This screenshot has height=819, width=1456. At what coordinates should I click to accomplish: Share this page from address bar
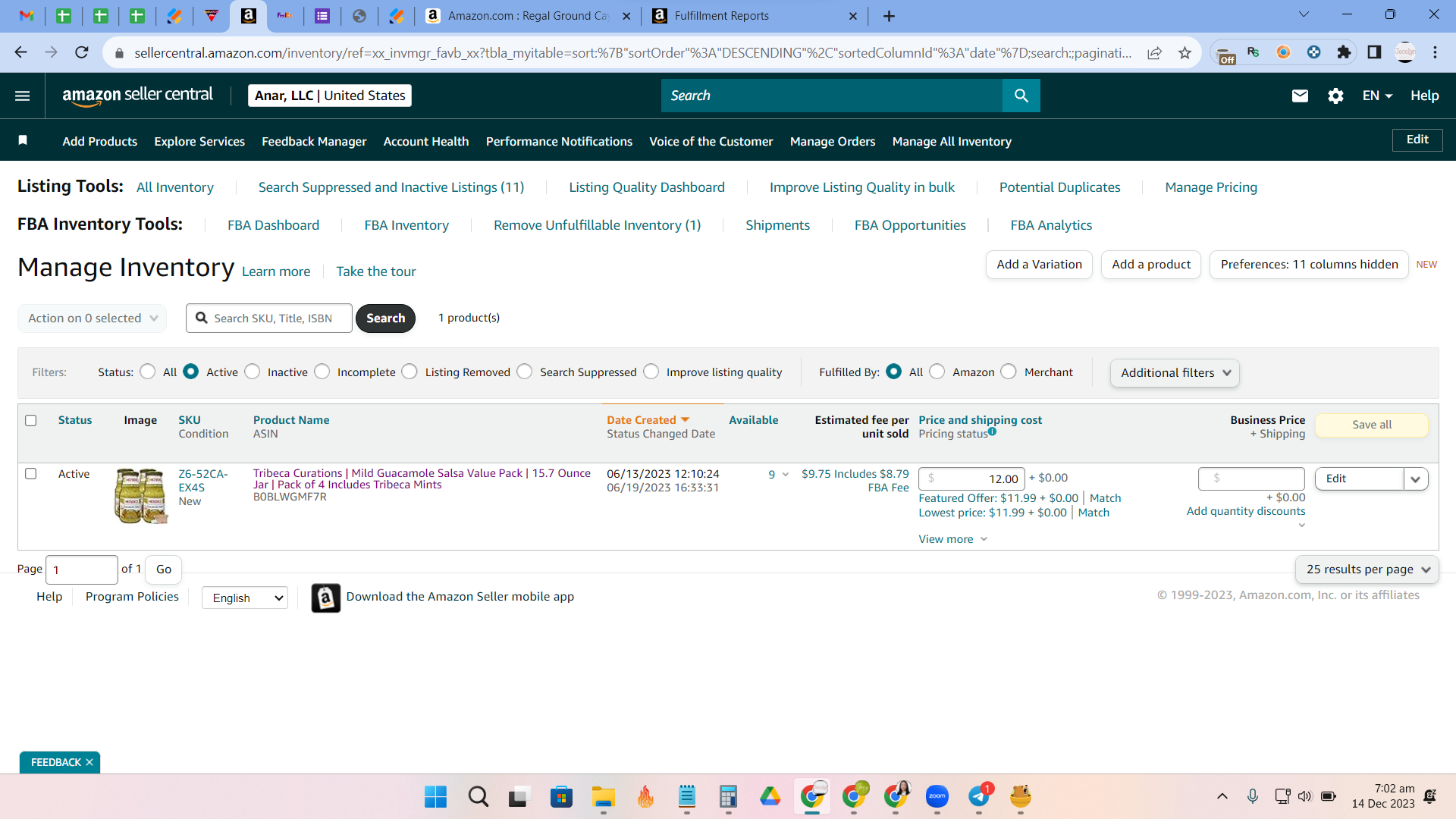pos(1154,52)
